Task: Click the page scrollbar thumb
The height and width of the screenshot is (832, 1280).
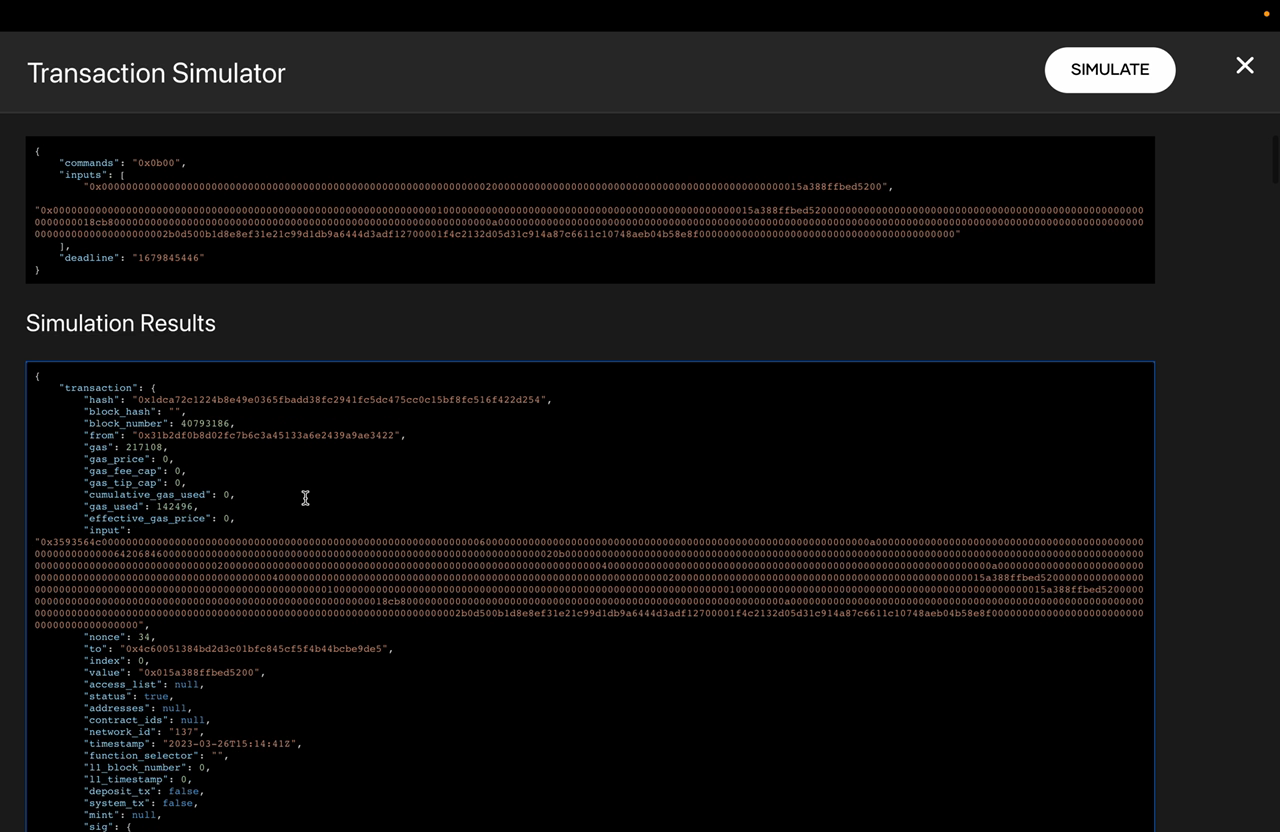Action: pos(1274,160)
